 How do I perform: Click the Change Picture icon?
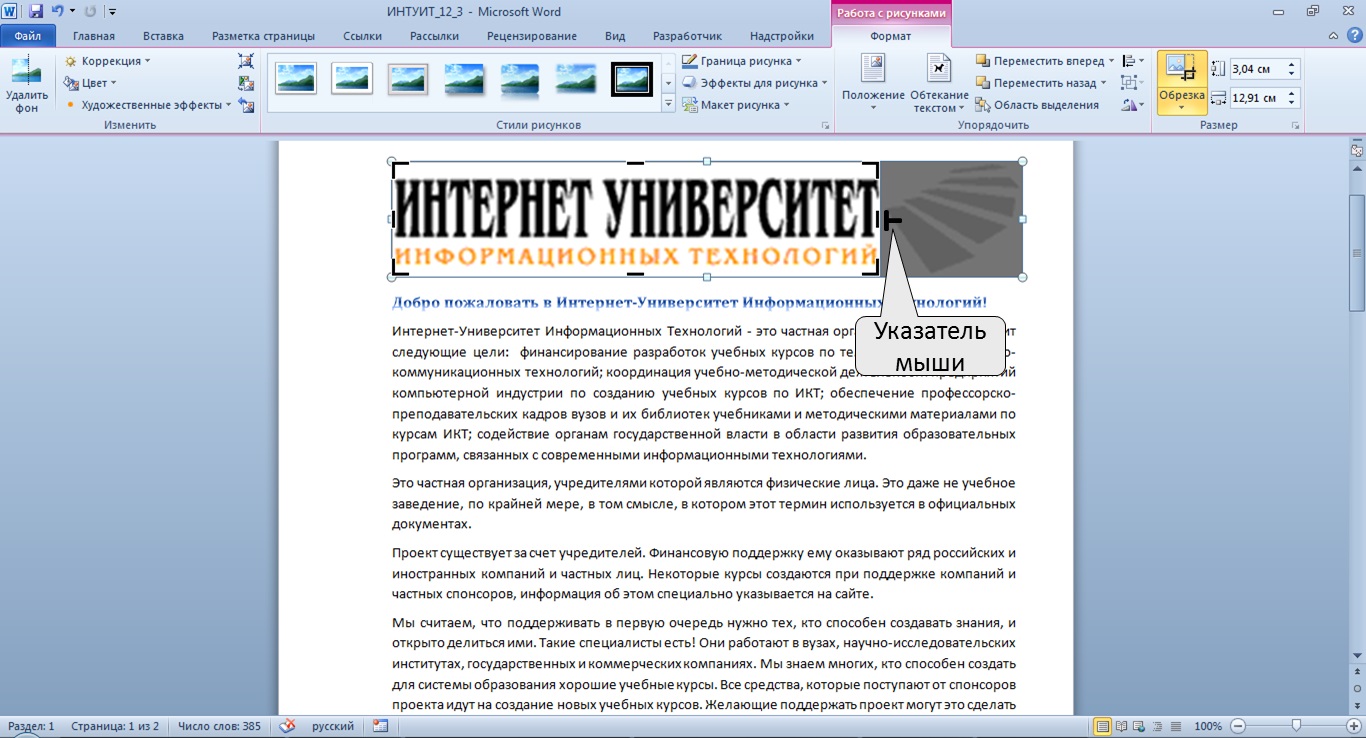247,83
